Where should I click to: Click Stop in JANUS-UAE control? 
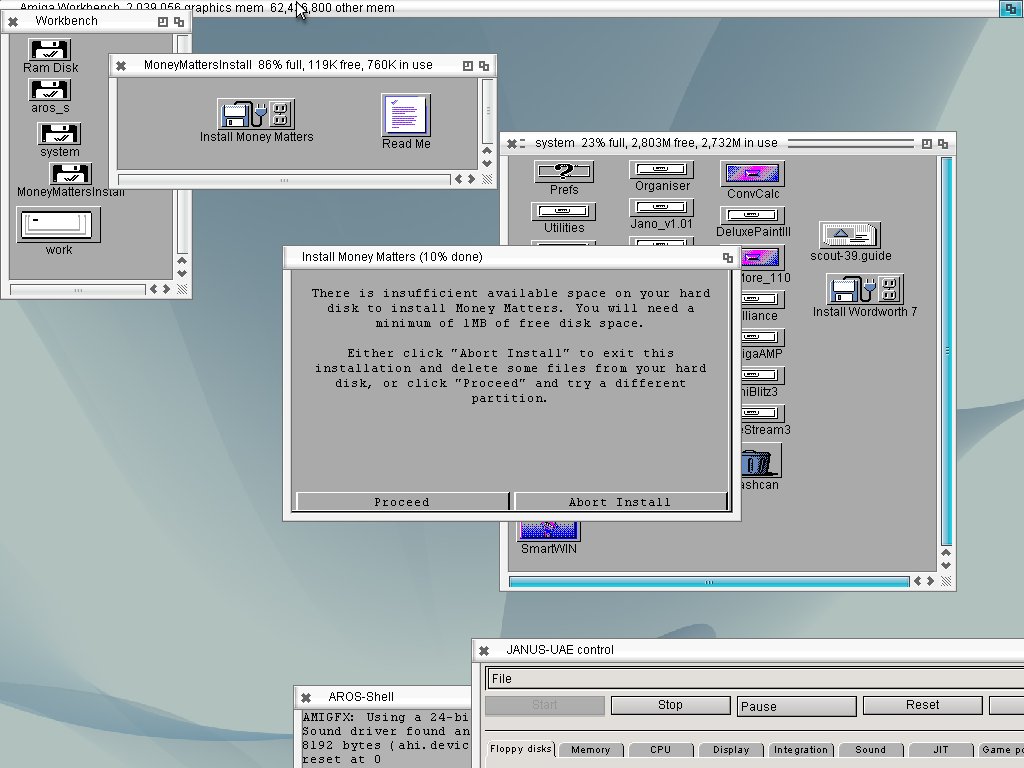click(x=670, y=705)
